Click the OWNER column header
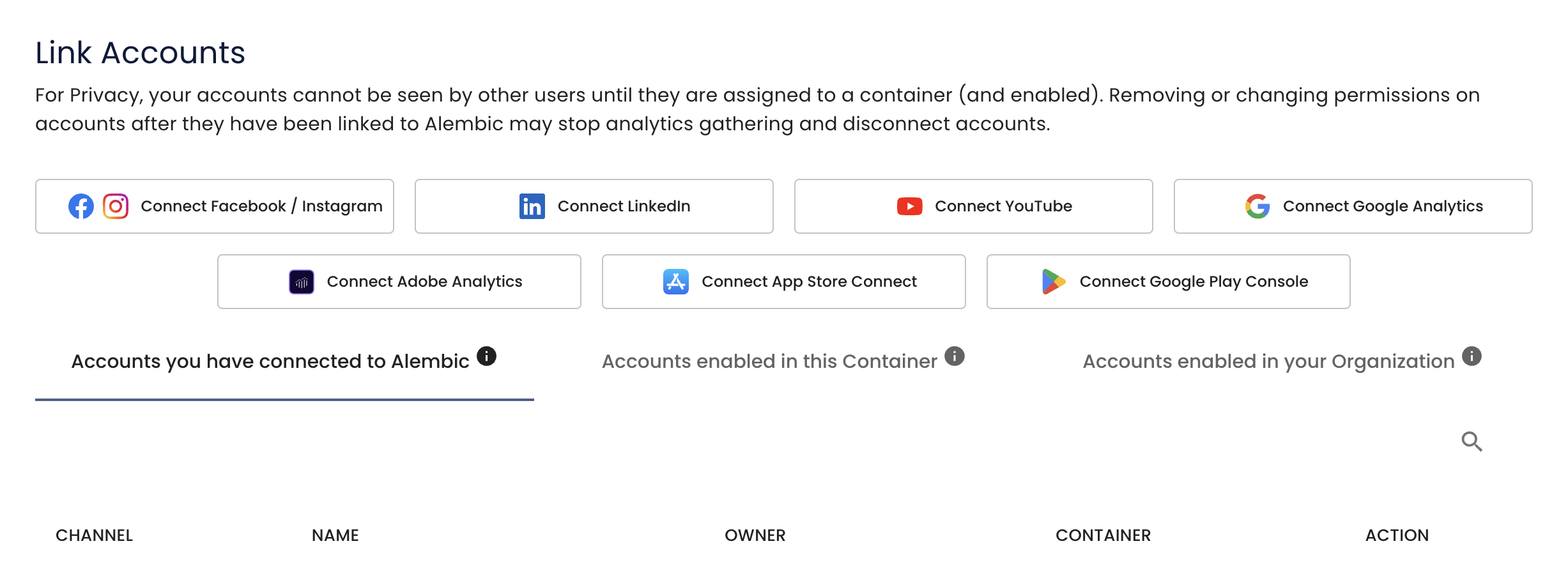 pyautogui.click(x=755, y=535)
